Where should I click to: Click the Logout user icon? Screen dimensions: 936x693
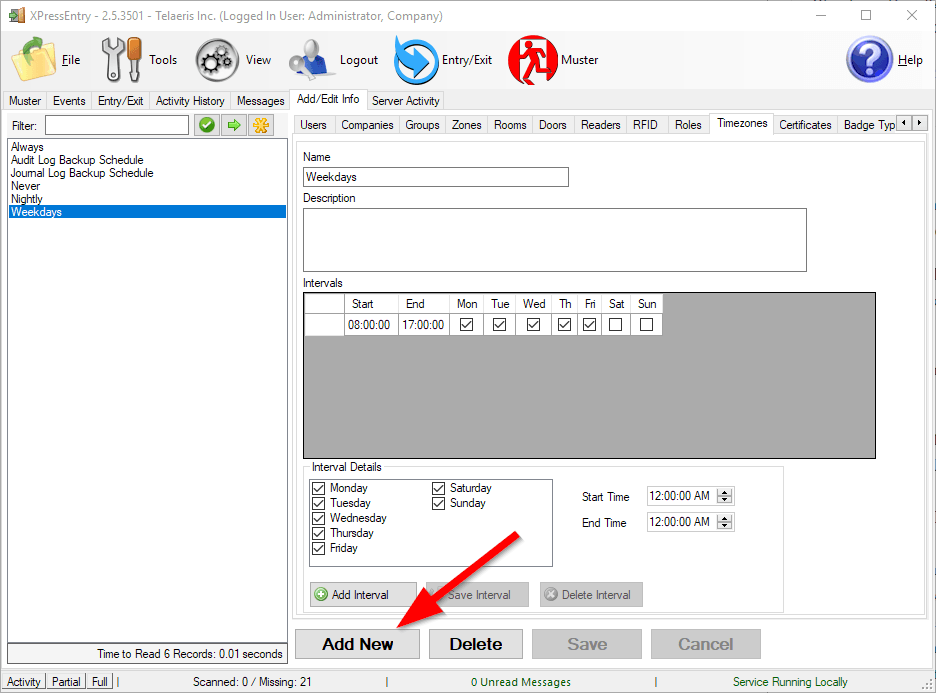pyautogui.click(x=311, y=60)
